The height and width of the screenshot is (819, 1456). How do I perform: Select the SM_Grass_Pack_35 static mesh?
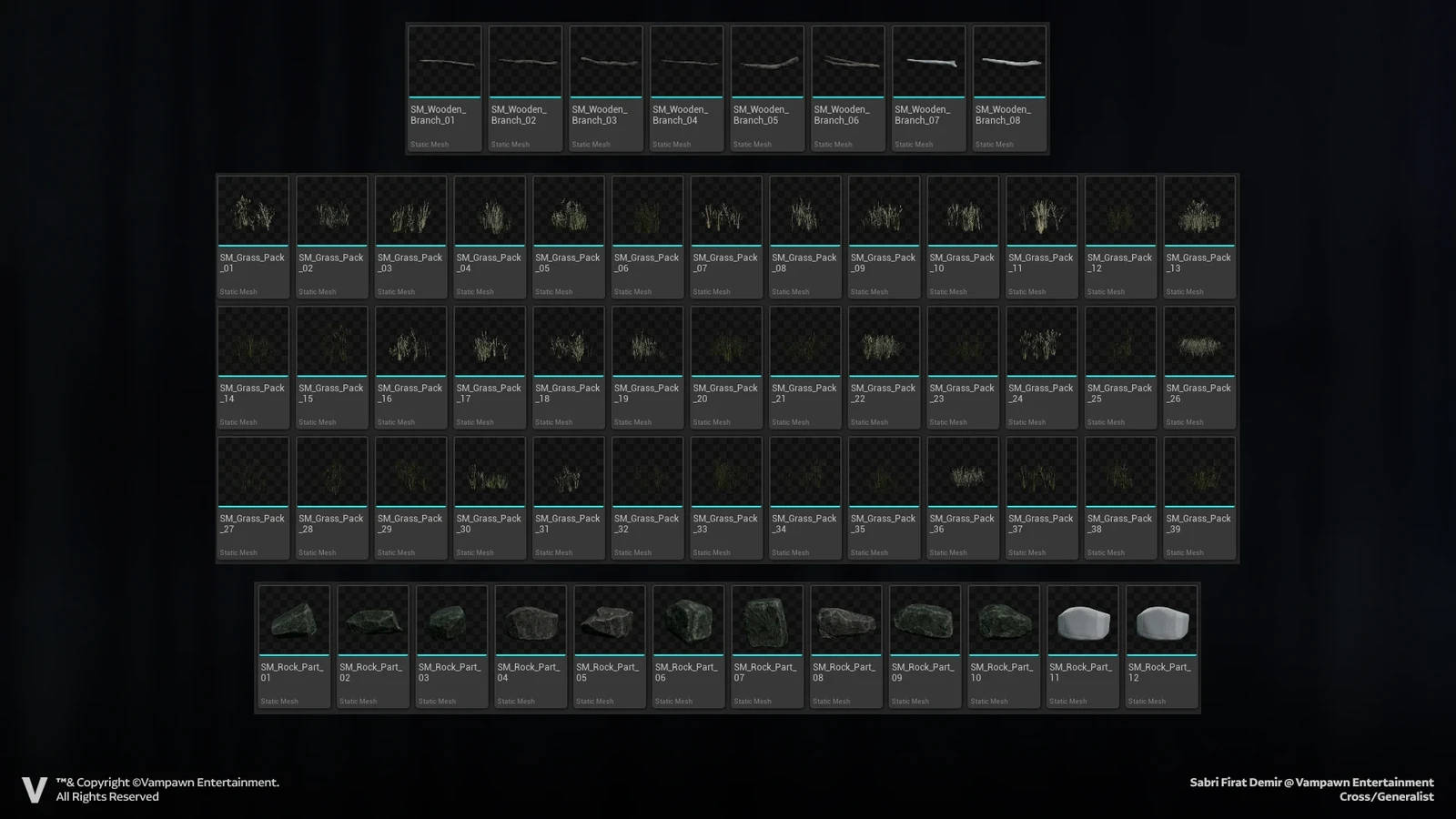click(885, 498)
